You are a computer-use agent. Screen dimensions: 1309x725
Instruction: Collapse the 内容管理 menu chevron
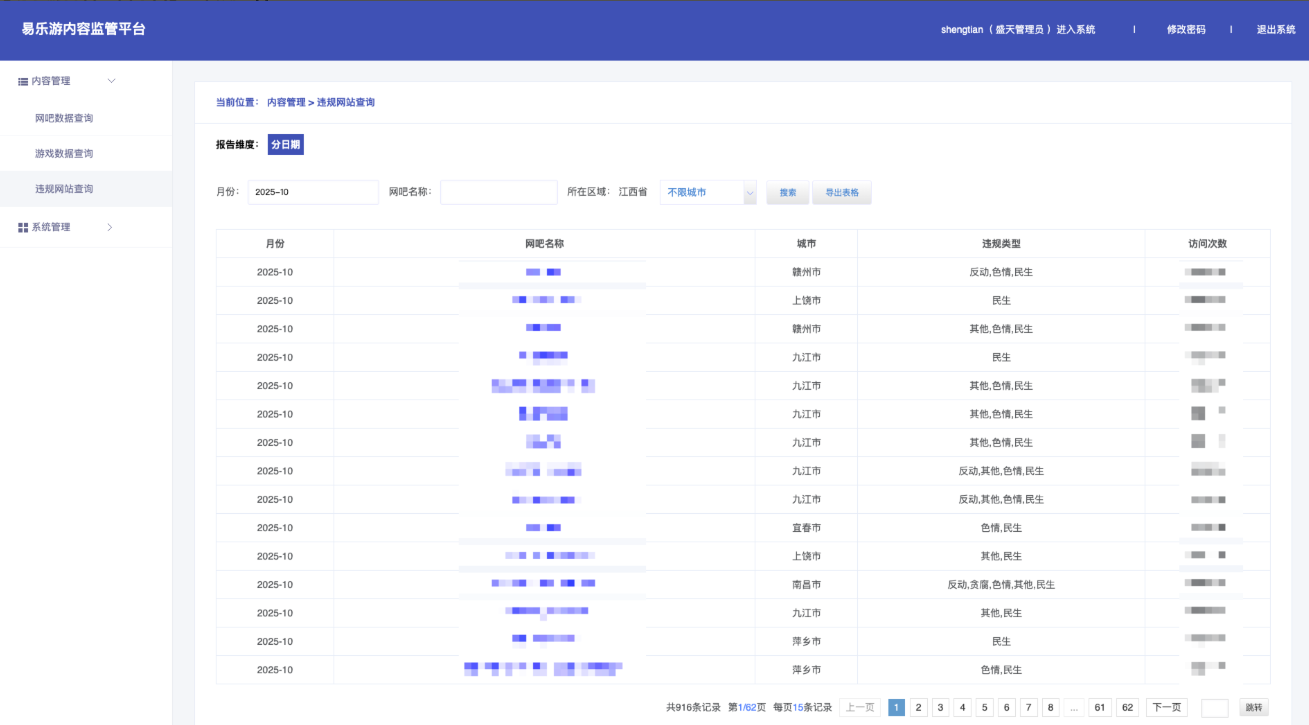pyautogui.click(x=111, y=81)
